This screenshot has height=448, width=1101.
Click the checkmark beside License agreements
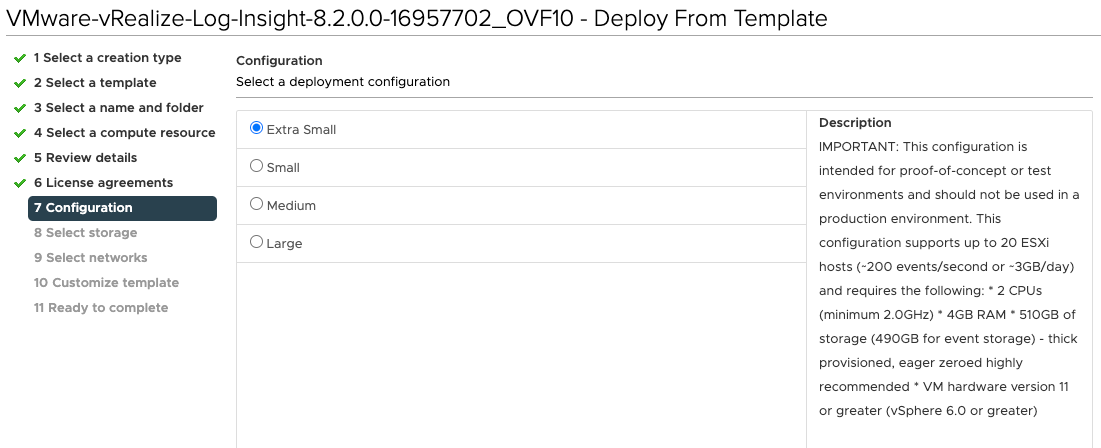click(x=20, y=183)
